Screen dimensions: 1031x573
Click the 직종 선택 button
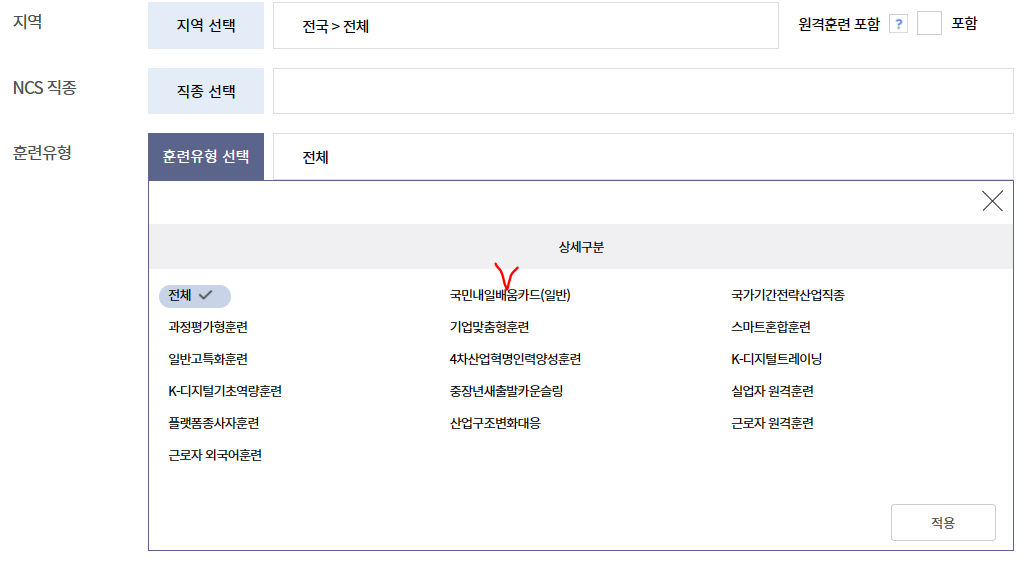point(206,91)
